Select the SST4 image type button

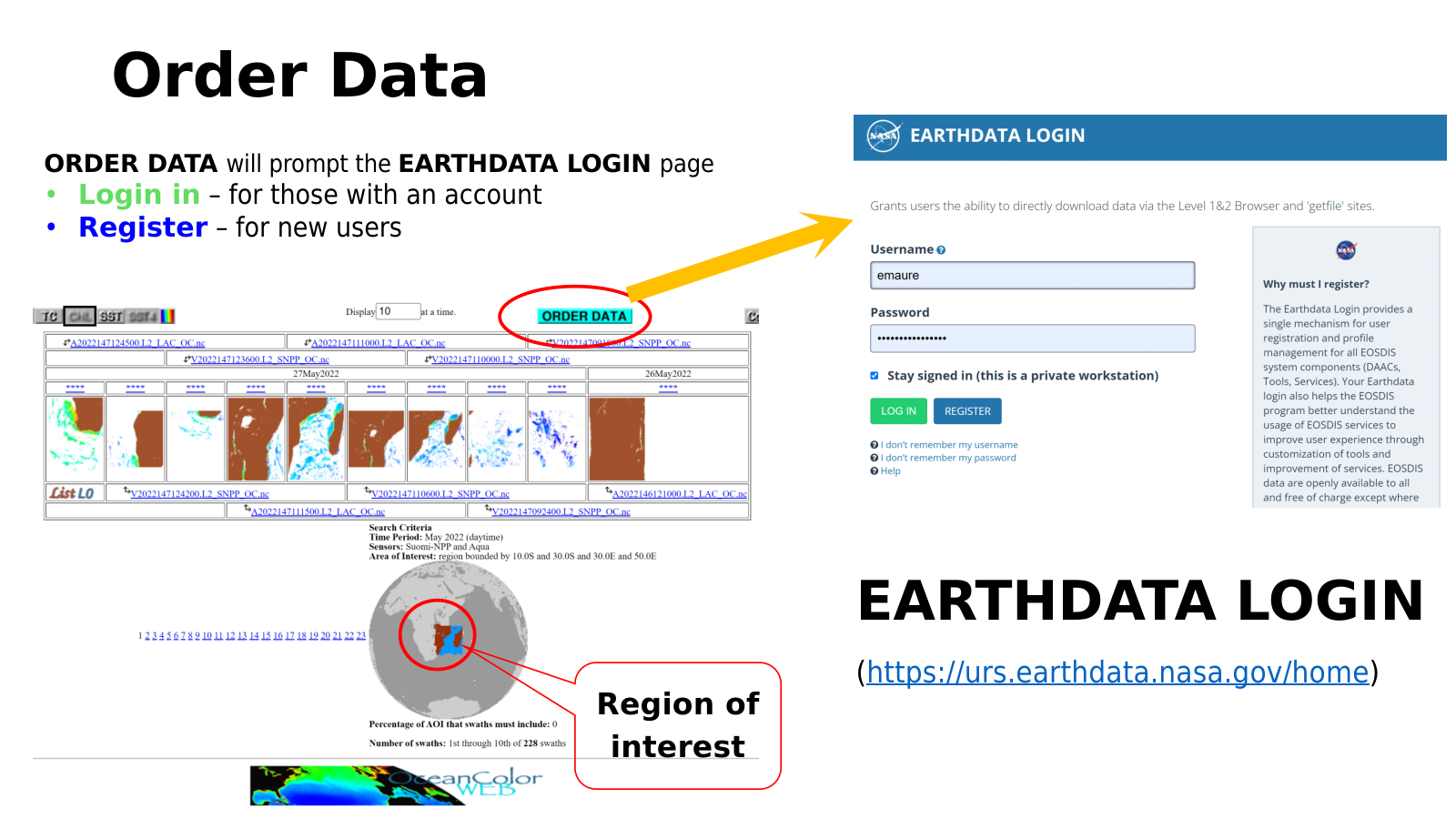pos(143,316)
